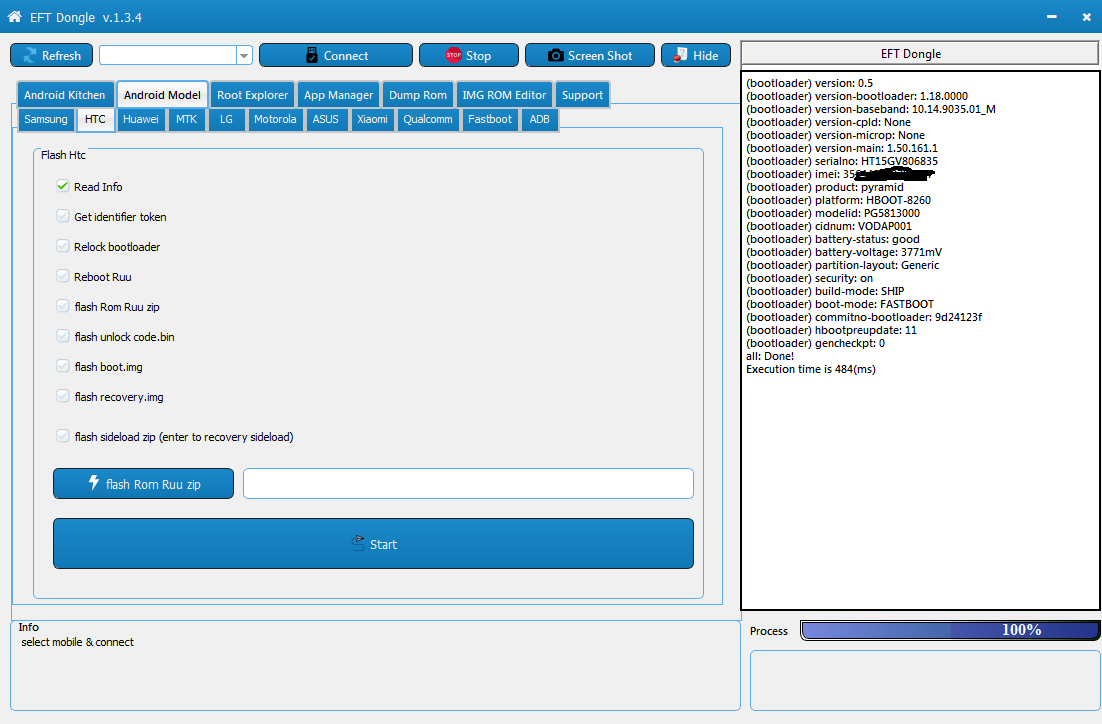Minimize the EFT Dongle window
The image size is (1102, 724).
pos(1051,17)
